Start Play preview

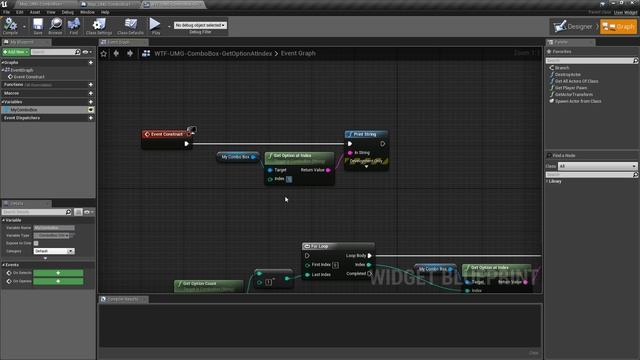tap(155, 26)
